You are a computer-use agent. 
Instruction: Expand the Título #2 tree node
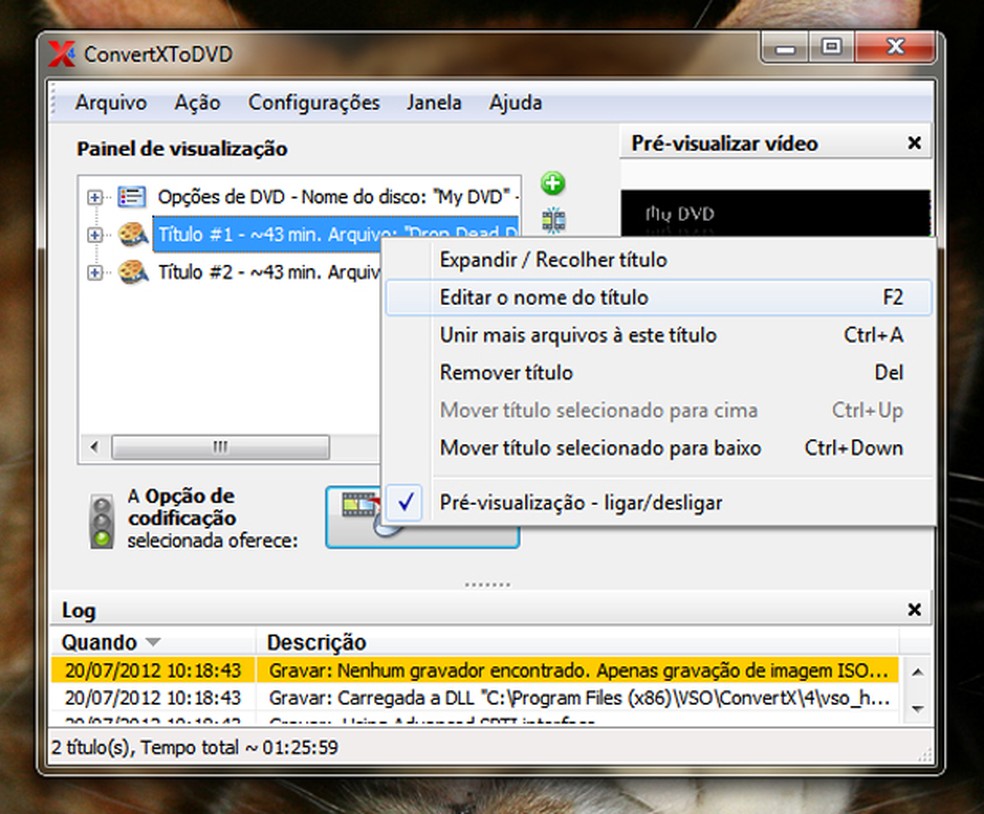(95, 272)
